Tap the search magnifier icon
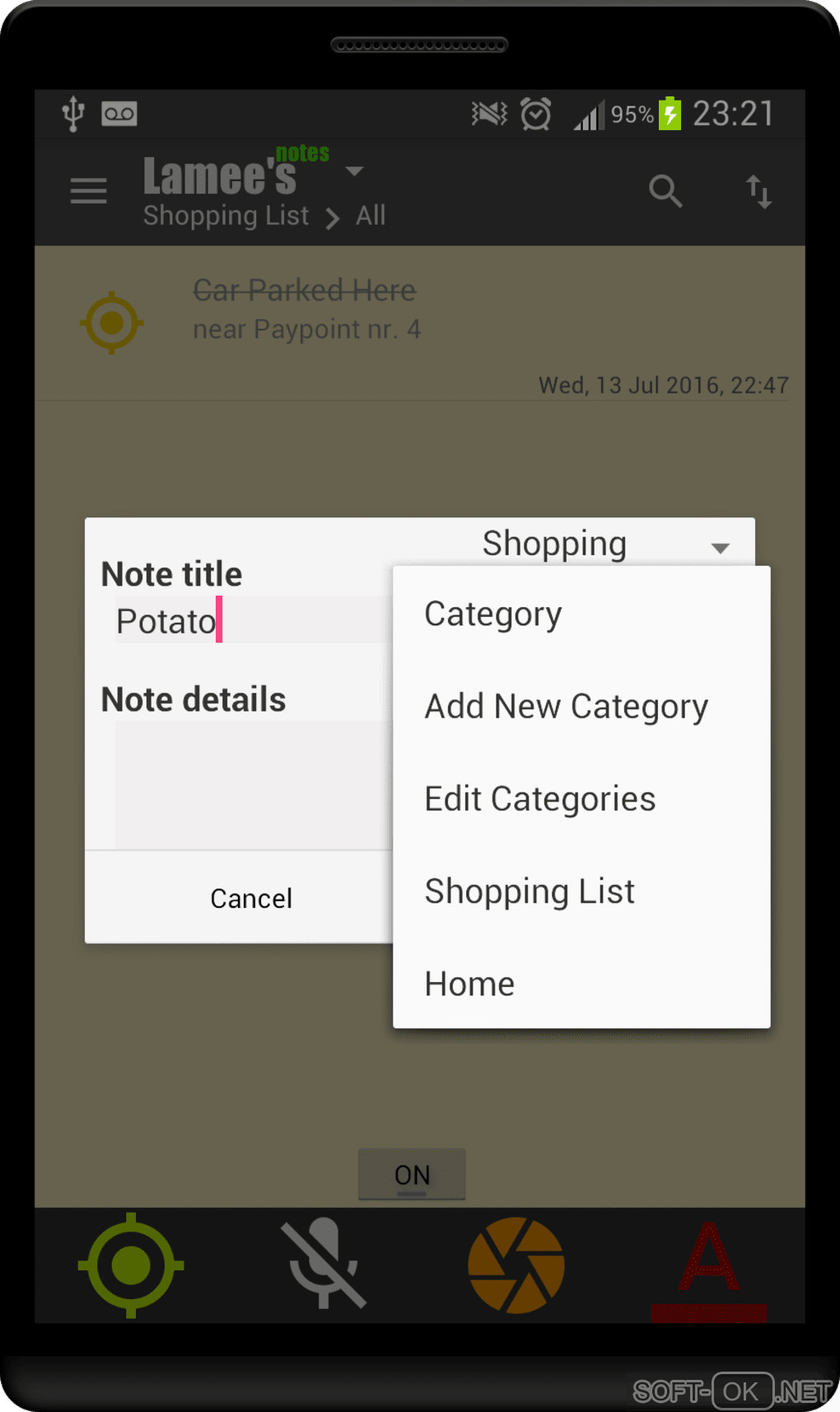The width and height of the screenshot is (840, 1412). [665, 191]
